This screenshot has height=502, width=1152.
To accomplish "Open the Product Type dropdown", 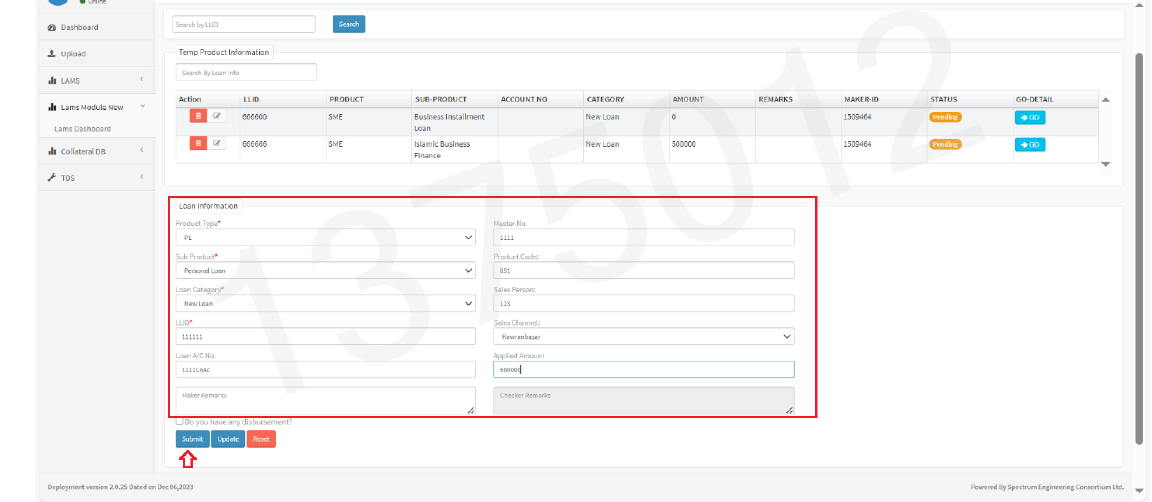I will click(x=325, y=238).
